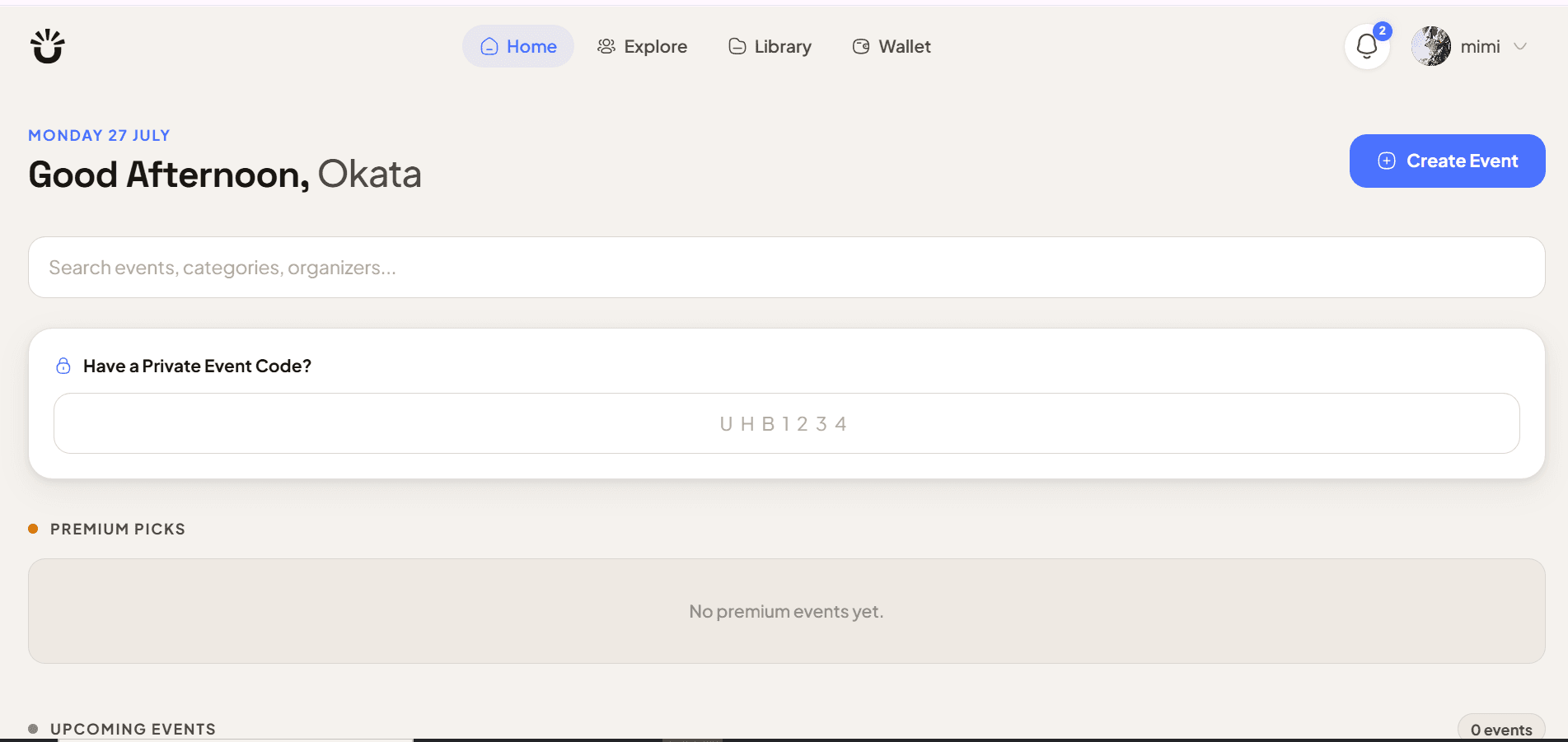Click the '0 events' counter badge
Image resolution: width=1568 pixels, height=742 pixels.
point(1501,729)
